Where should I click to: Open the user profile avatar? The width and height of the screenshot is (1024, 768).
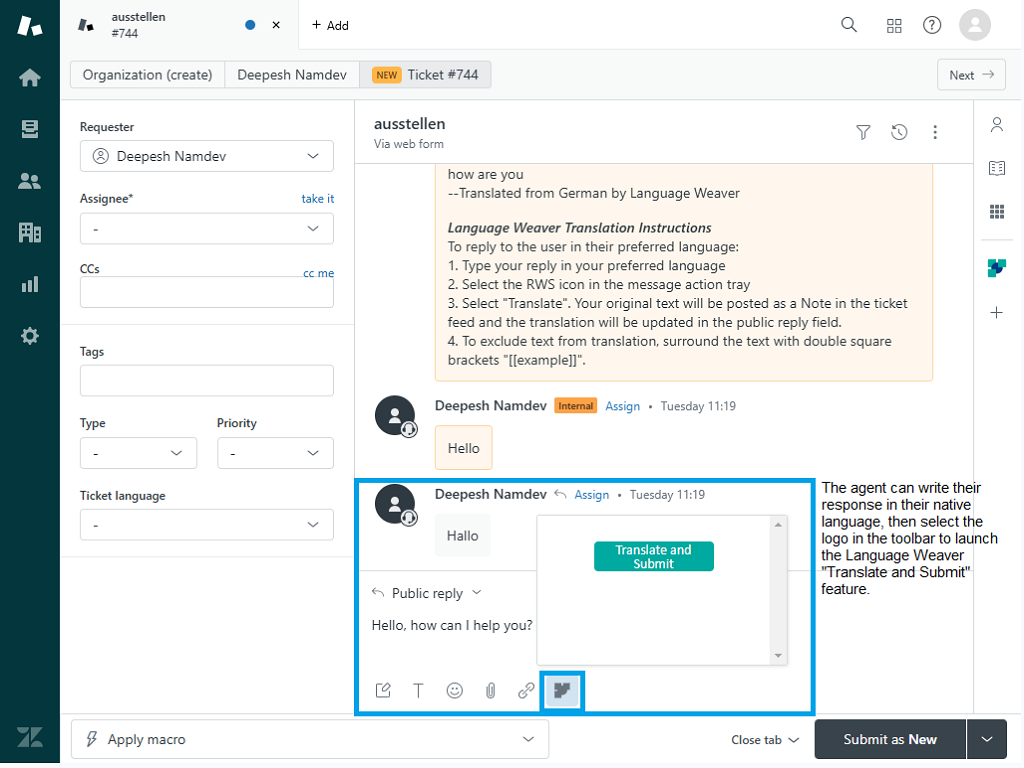[974, 25]
